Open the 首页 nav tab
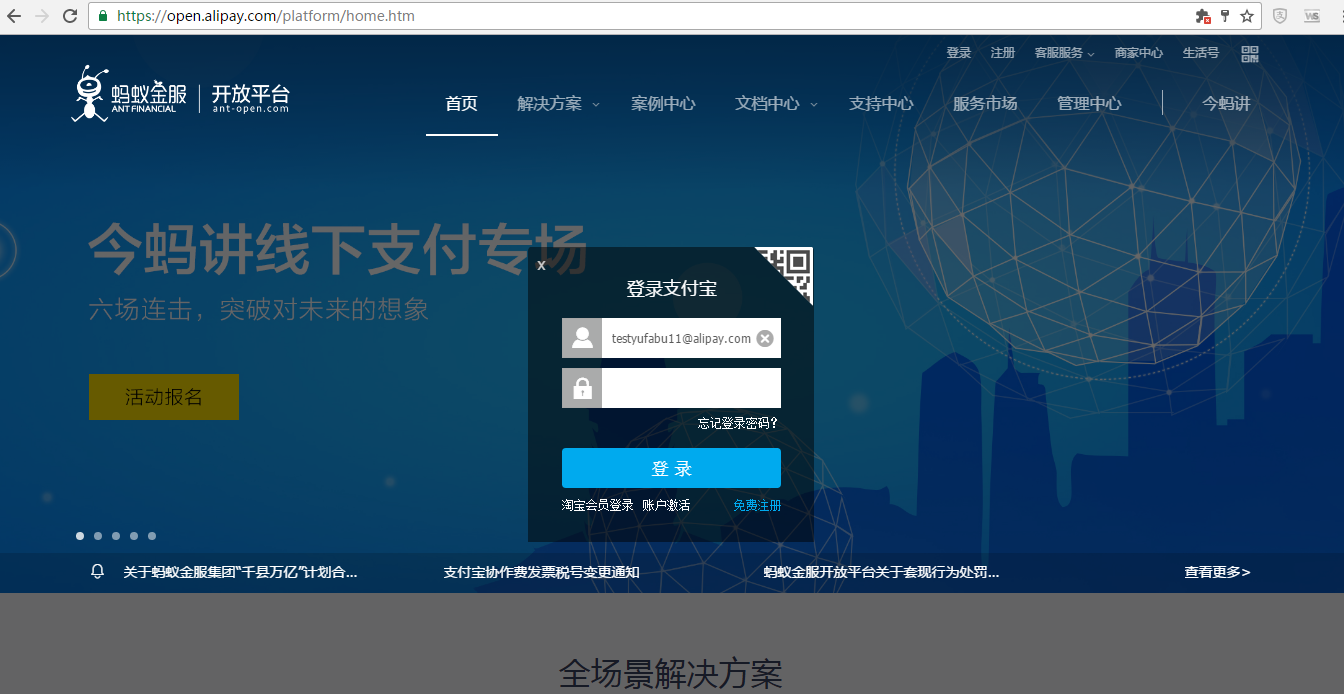Image resolution: width=1344 pixels, height=694 pixels. pos(462,103)
